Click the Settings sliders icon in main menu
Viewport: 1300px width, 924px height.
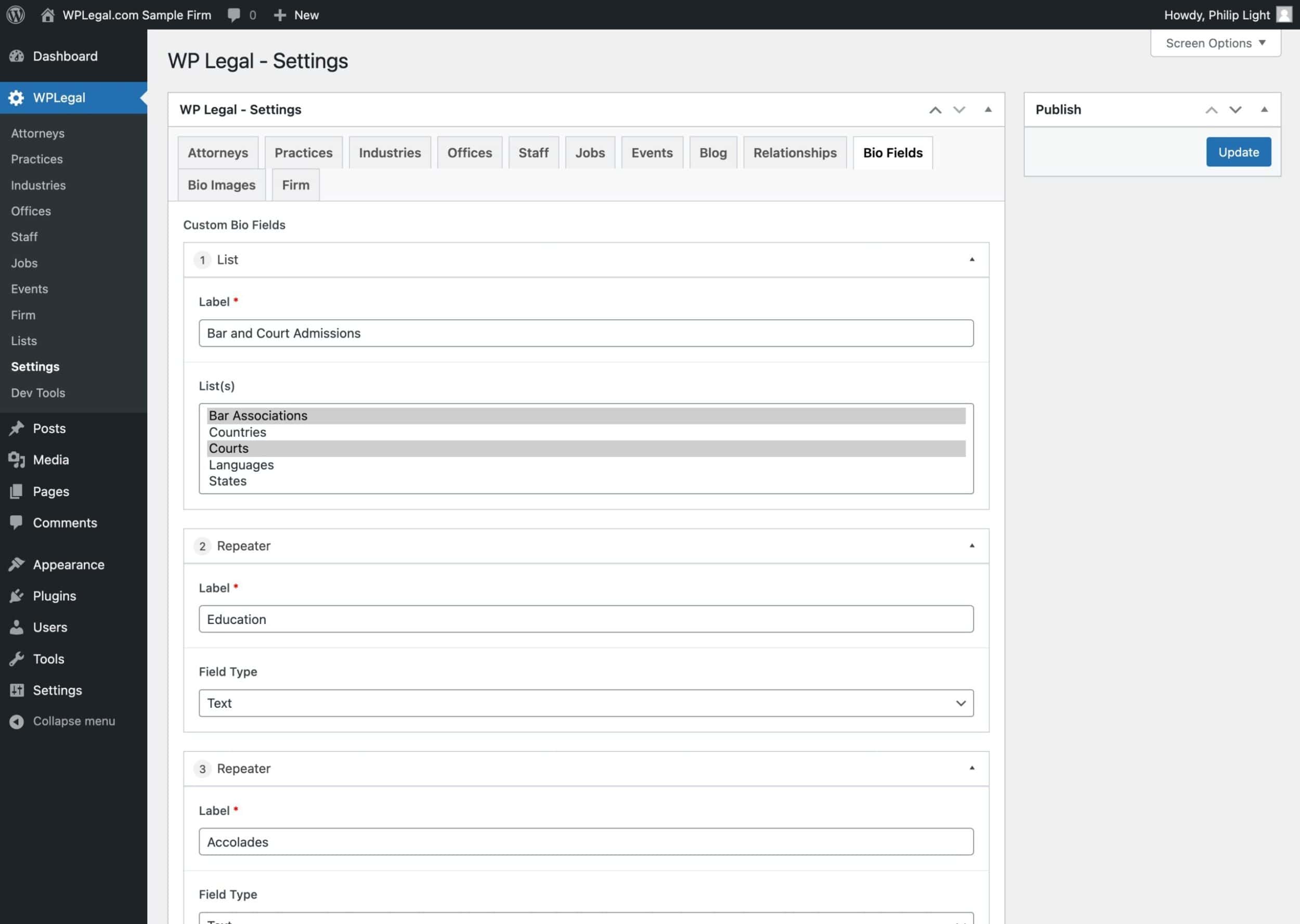[x=17, y=690]
